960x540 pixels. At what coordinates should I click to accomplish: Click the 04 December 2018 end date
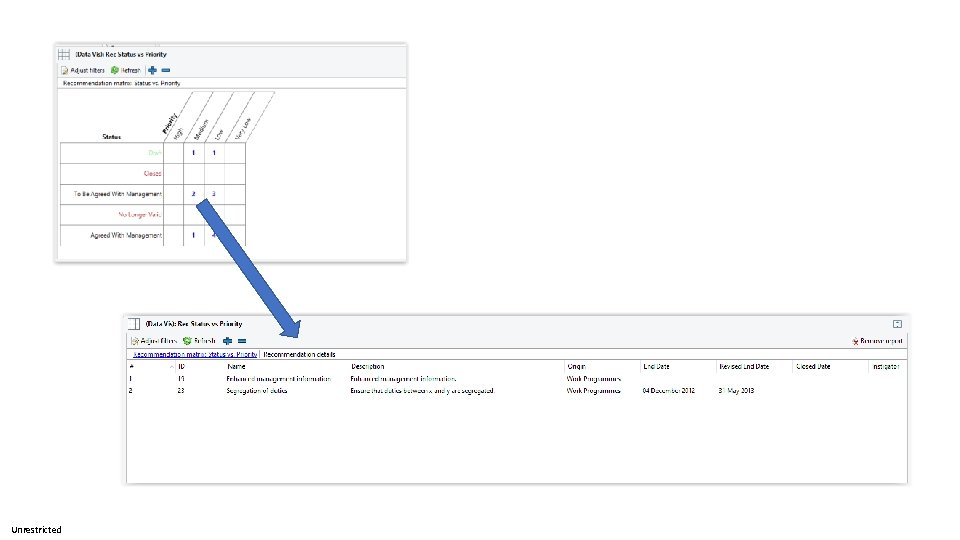[x=669, y=391]
